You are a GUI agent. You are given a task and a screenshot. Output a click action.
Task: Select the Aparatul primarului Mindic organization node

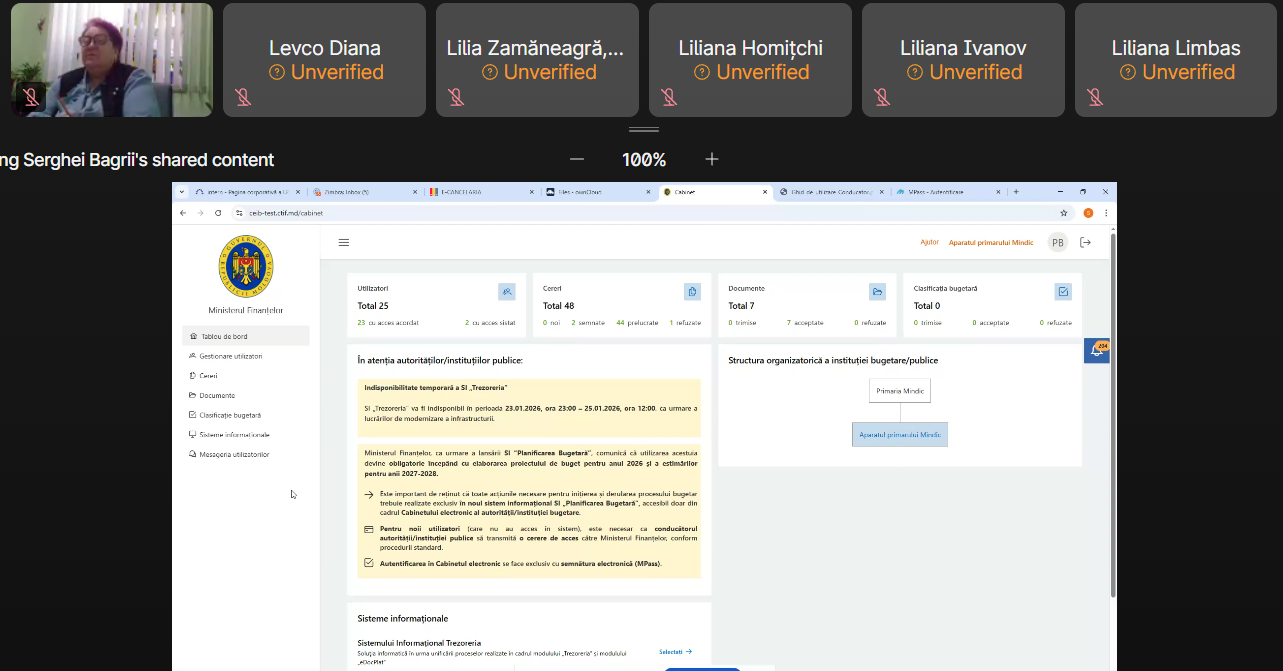899,434
